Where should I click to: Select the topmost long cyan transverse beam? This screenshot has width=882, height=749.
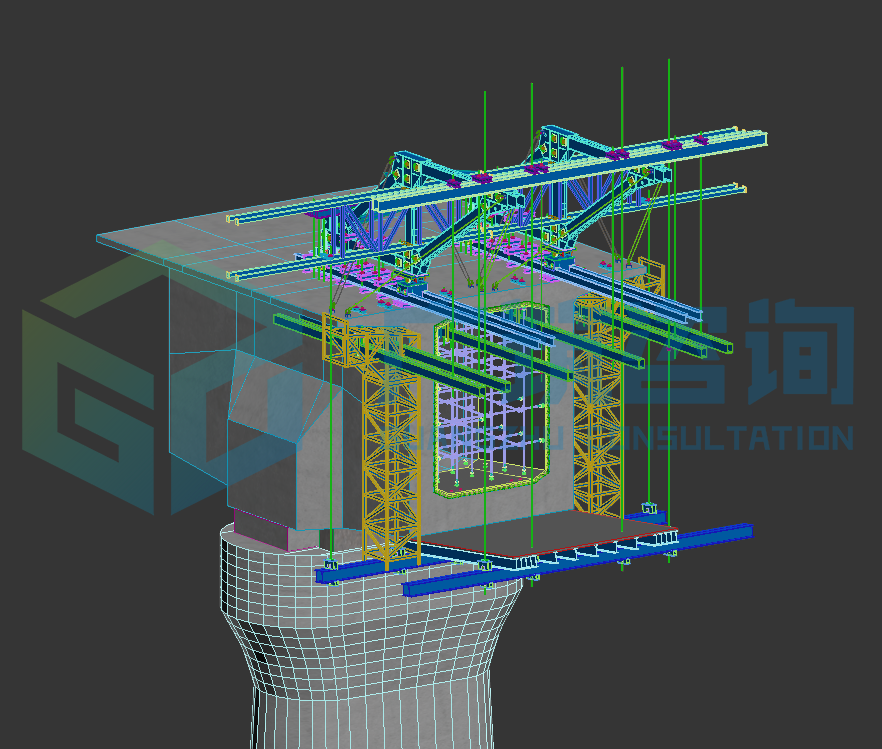[568, 170]
